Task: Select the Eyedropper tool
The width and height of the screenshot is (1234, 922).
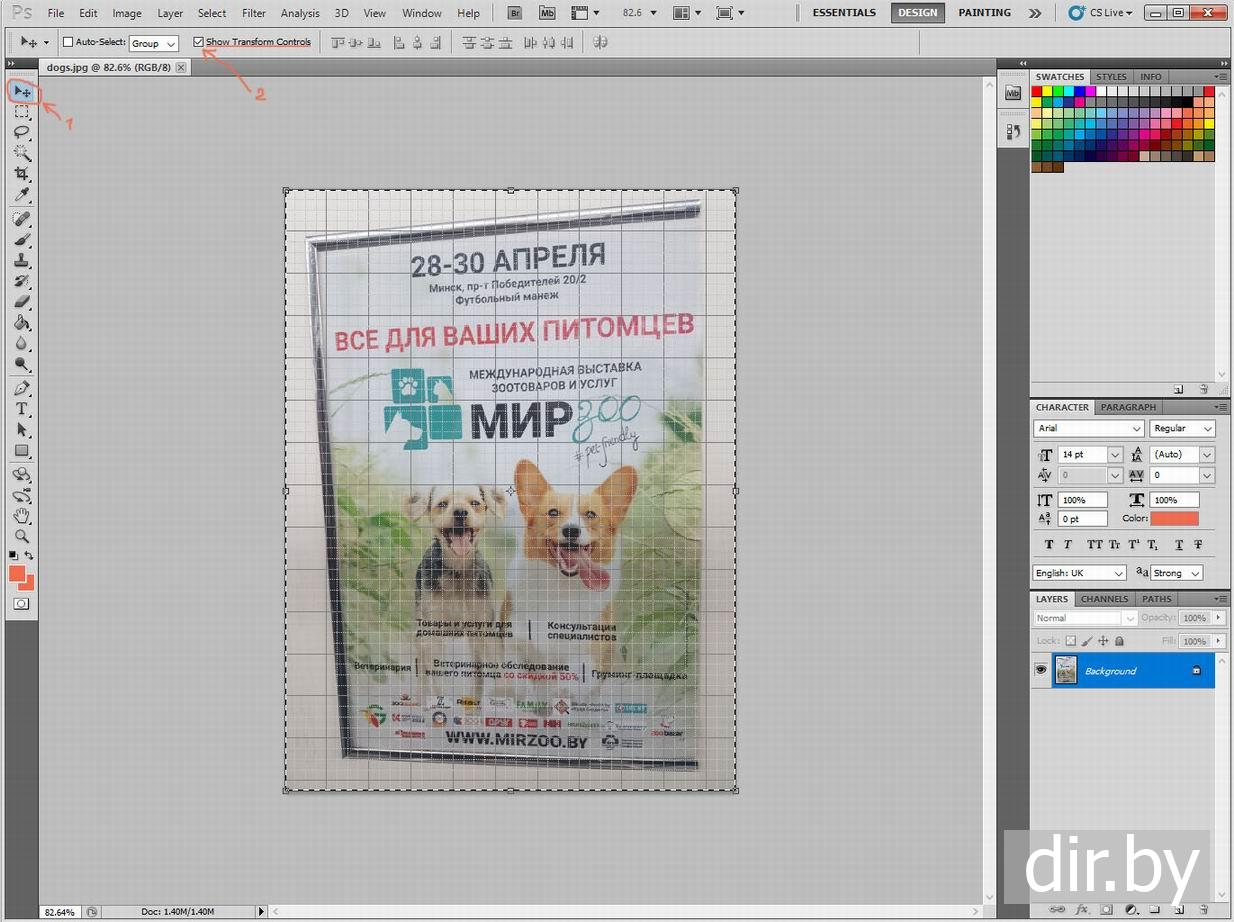Action: 22,195
